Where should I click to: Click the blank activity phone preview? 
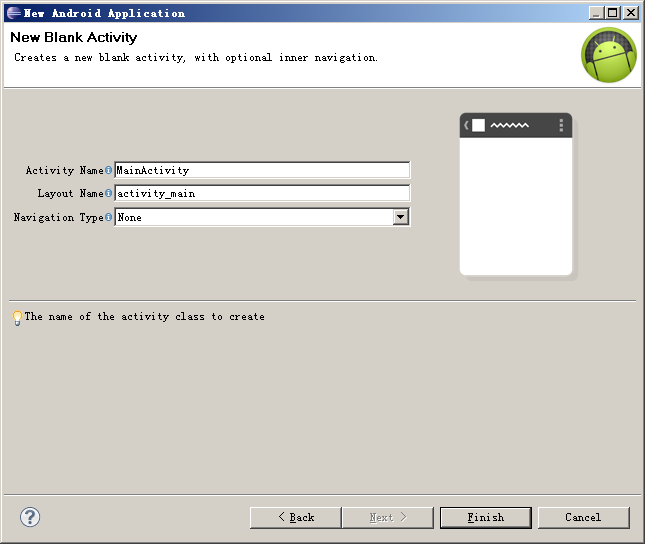click(x=516, y=194)
